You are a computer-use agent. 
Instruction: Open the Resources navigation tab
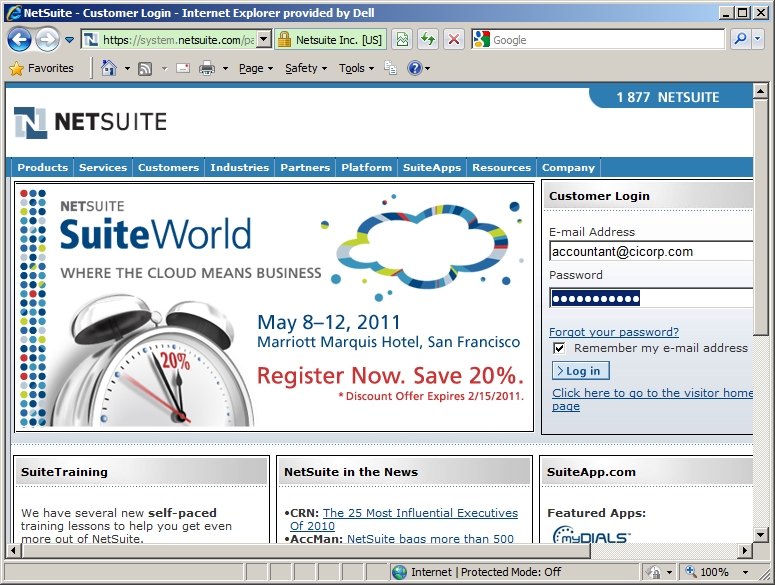click(501, 167)
